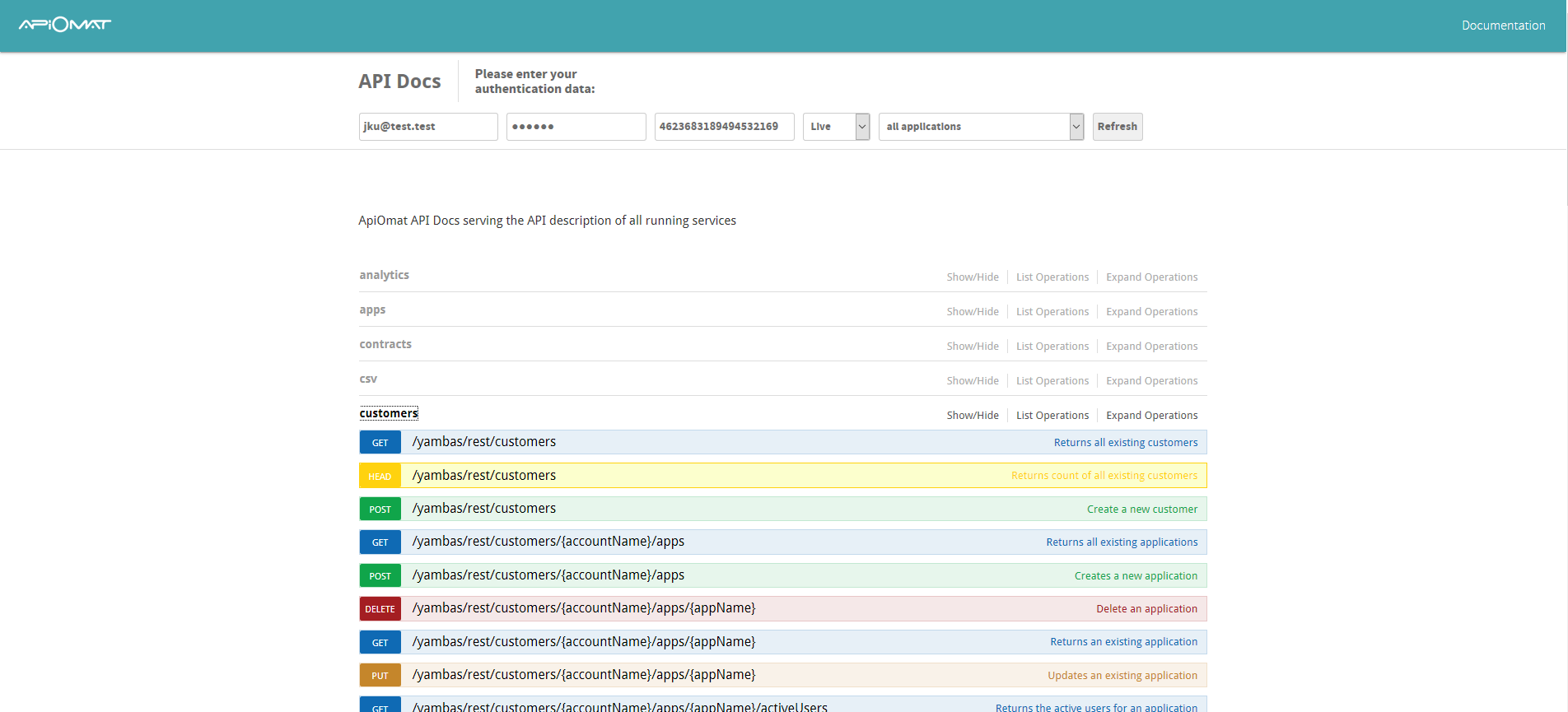Click the Refresh button
This screenshot has height=712, width=1568.
[1118, 127]
